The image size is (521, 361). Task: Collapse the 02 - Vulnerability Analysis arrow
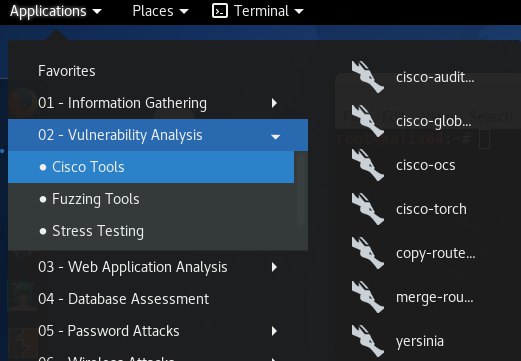click(276, 137)
